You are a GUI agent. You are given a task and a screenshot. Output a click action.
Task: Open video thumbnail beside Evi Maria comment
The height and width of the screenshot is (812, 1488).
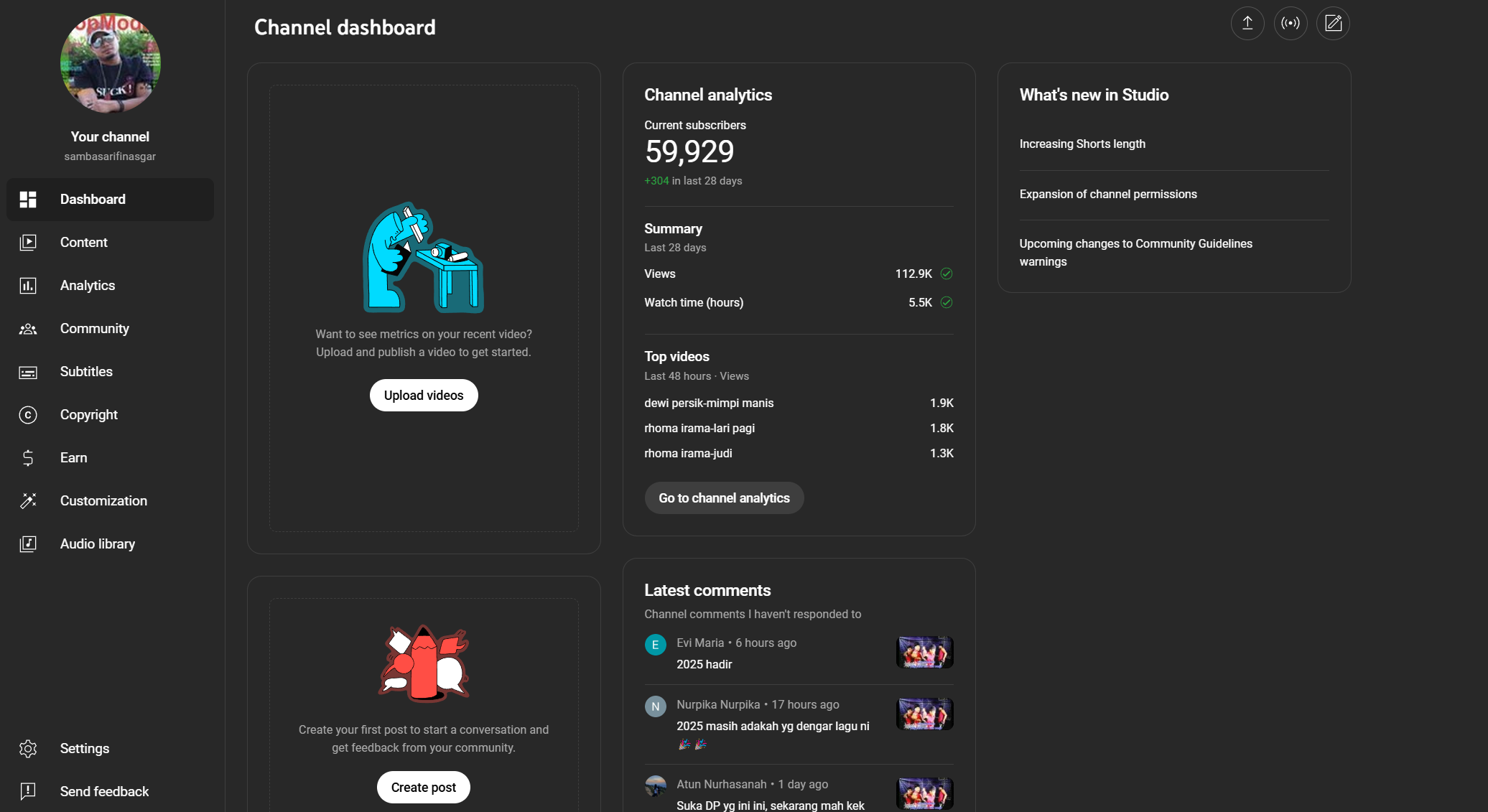coord(925,653)
